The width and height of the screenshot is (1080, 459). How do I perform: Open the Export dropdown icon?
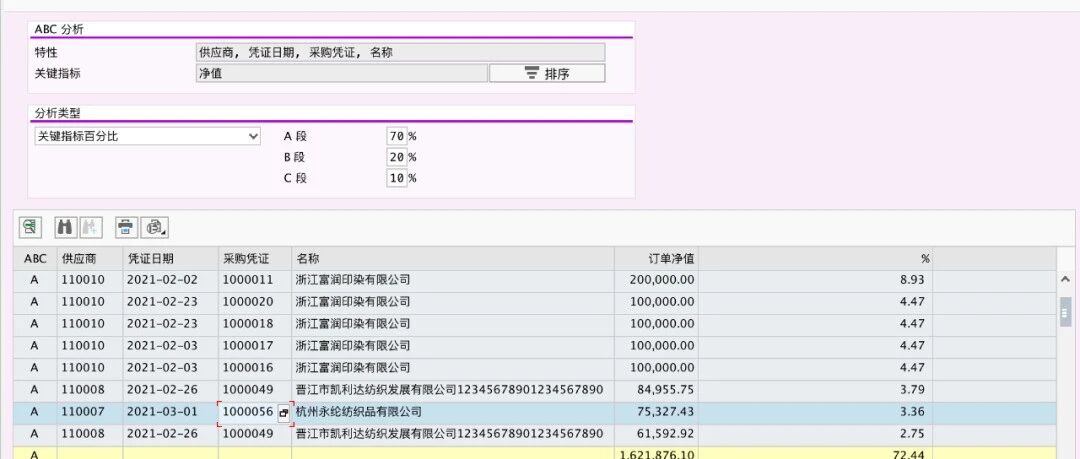[155, 227]
